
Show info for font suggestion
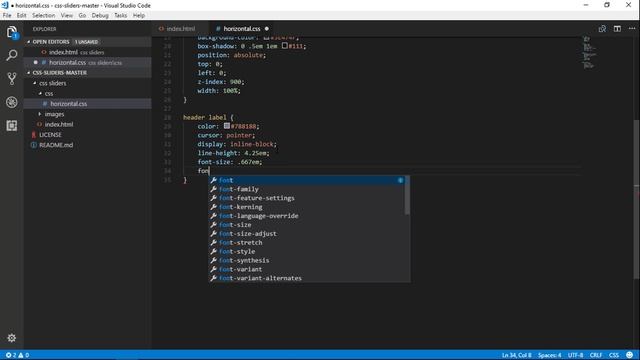(x=400, y=180)
